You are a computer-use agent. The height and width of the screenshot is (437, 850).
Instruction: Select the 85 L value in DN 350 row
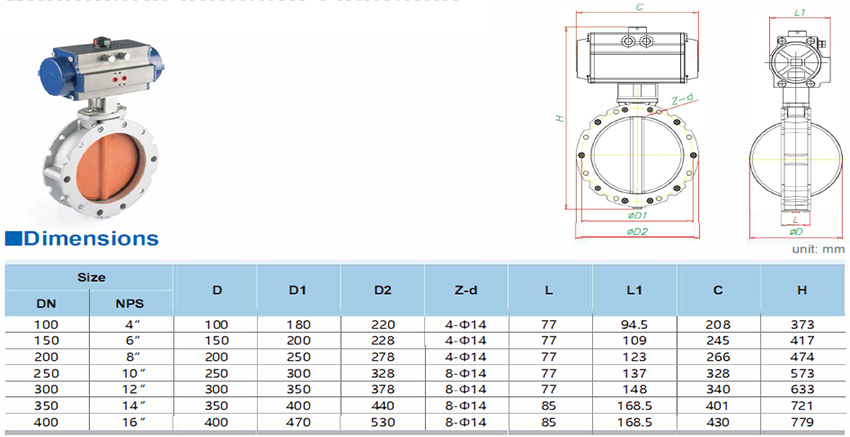tap(549, 406)
